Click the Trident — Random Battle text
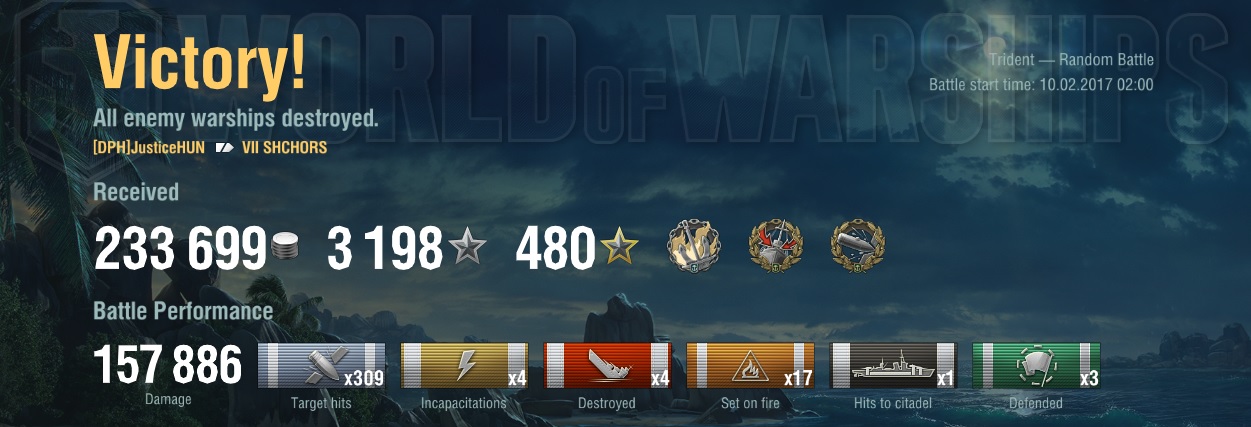Image resolution: width=1251 pixels, height=427 pixels. [x=1069, y=60]
